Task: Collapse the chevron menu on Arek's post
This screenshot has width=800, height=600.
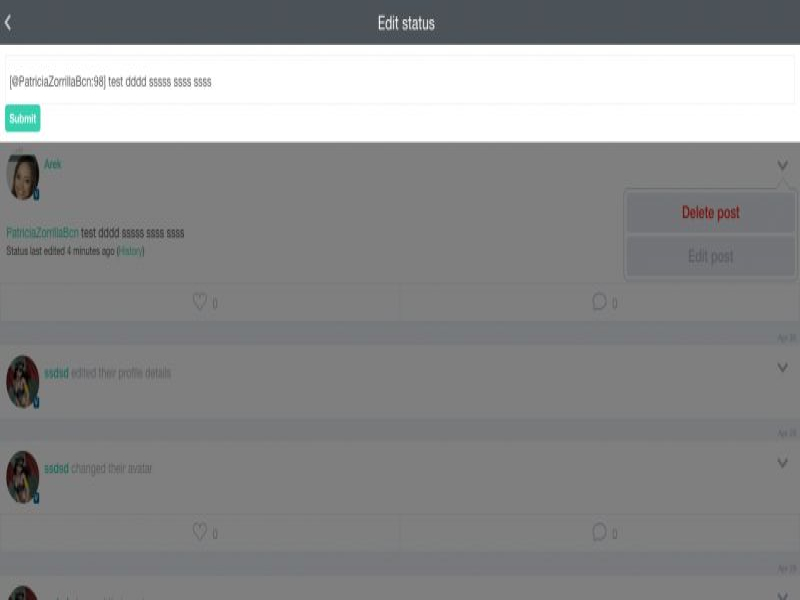Action: point(782,165)
